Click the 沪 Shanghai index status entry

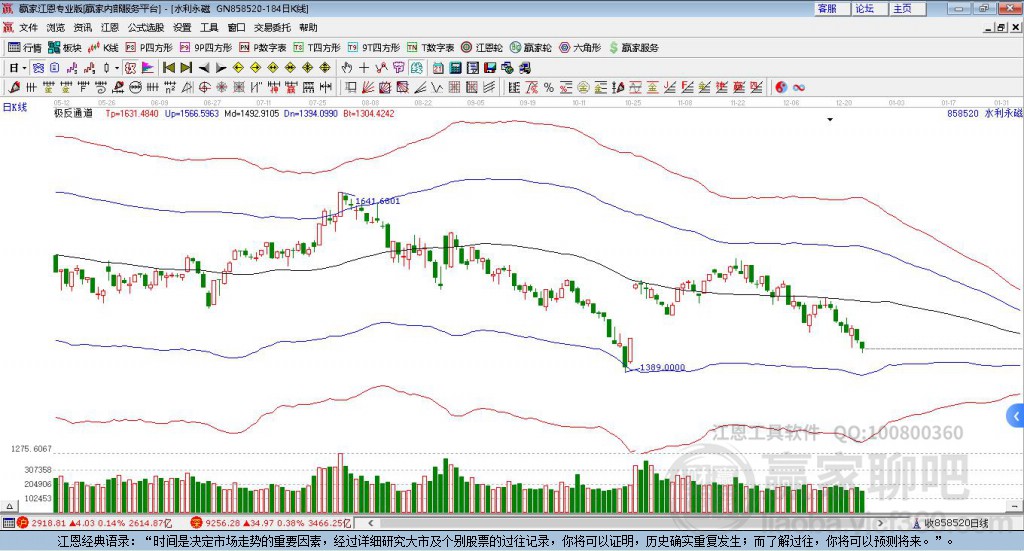(x=97, y=523)
